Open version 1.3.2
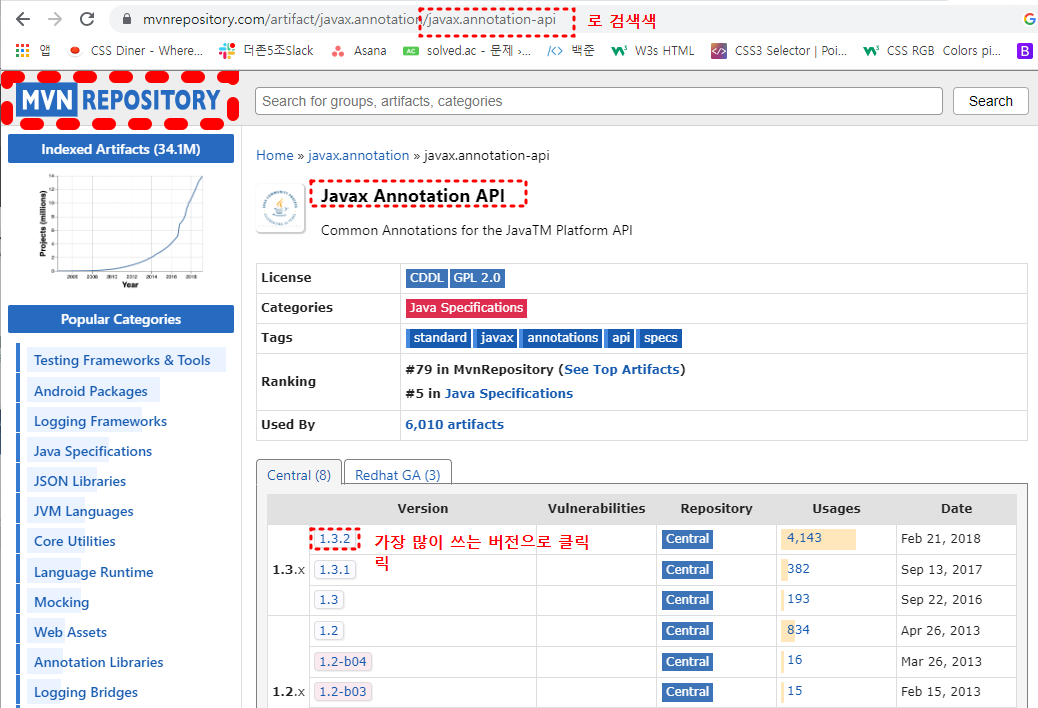 (335, 539)
